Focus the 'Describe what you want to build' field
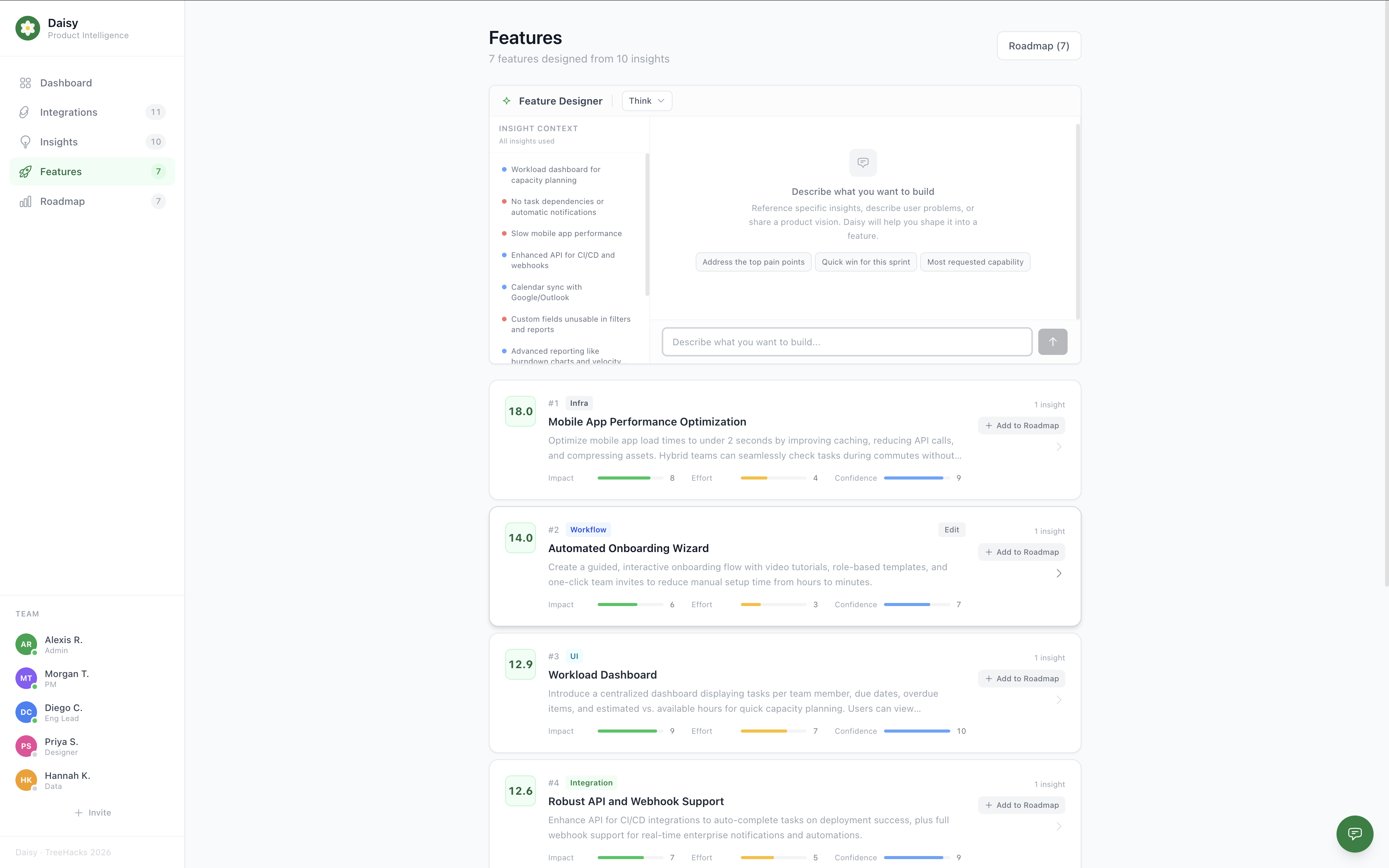This screenshot has height=868, width=1389. tap(847, 342)
